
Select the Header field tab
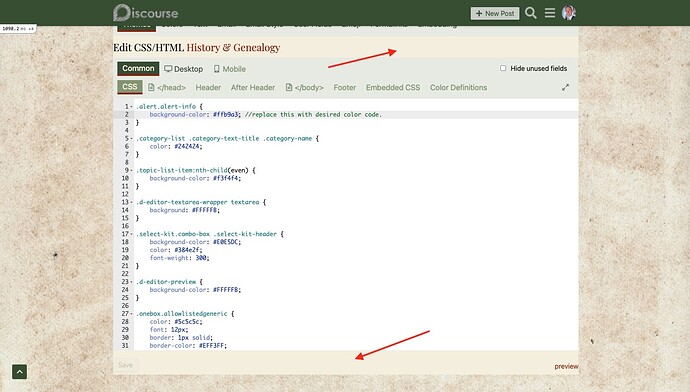(208, 88)
